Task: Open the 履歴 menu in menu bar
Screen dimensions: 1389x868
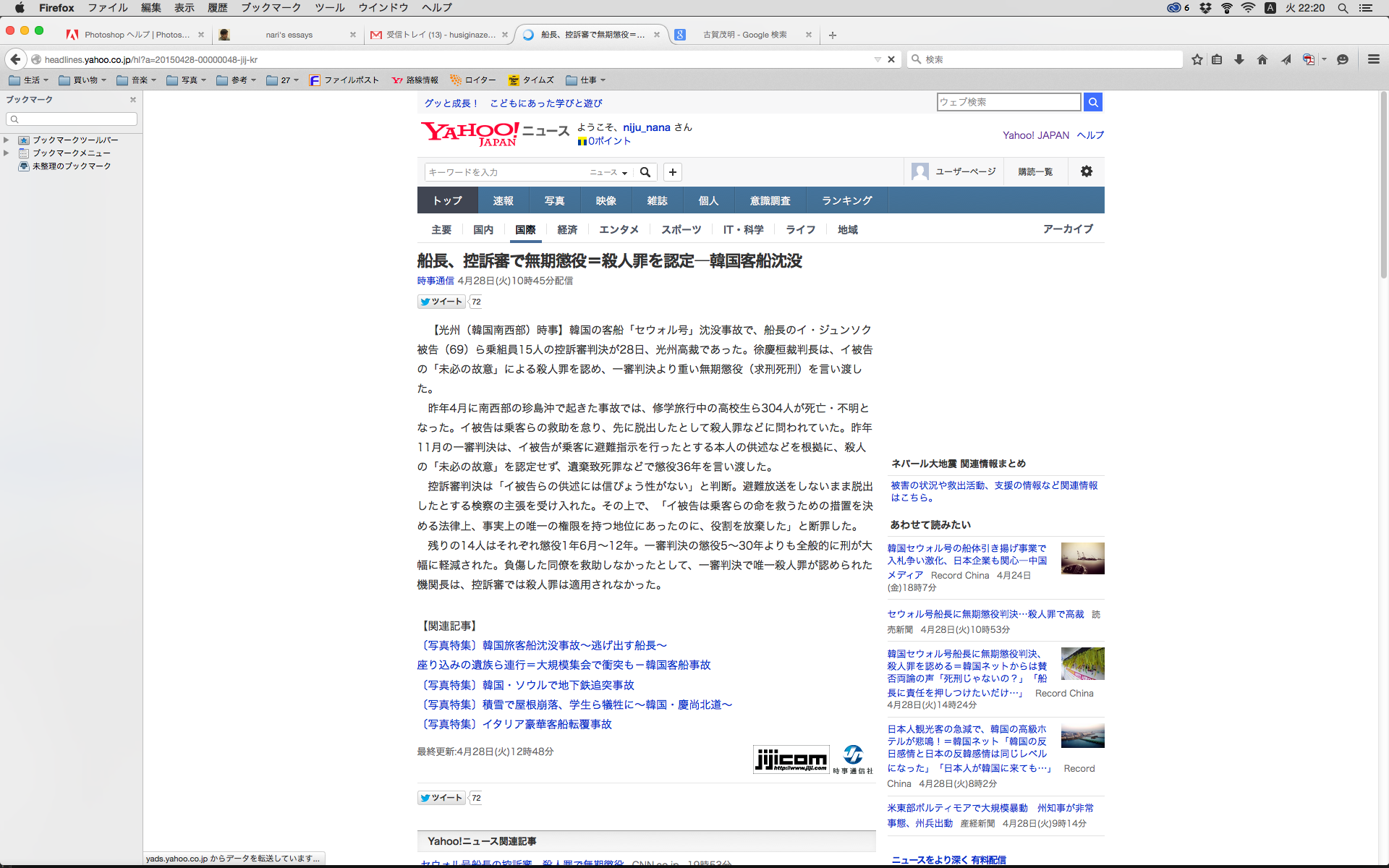Action: click(217, 8)
